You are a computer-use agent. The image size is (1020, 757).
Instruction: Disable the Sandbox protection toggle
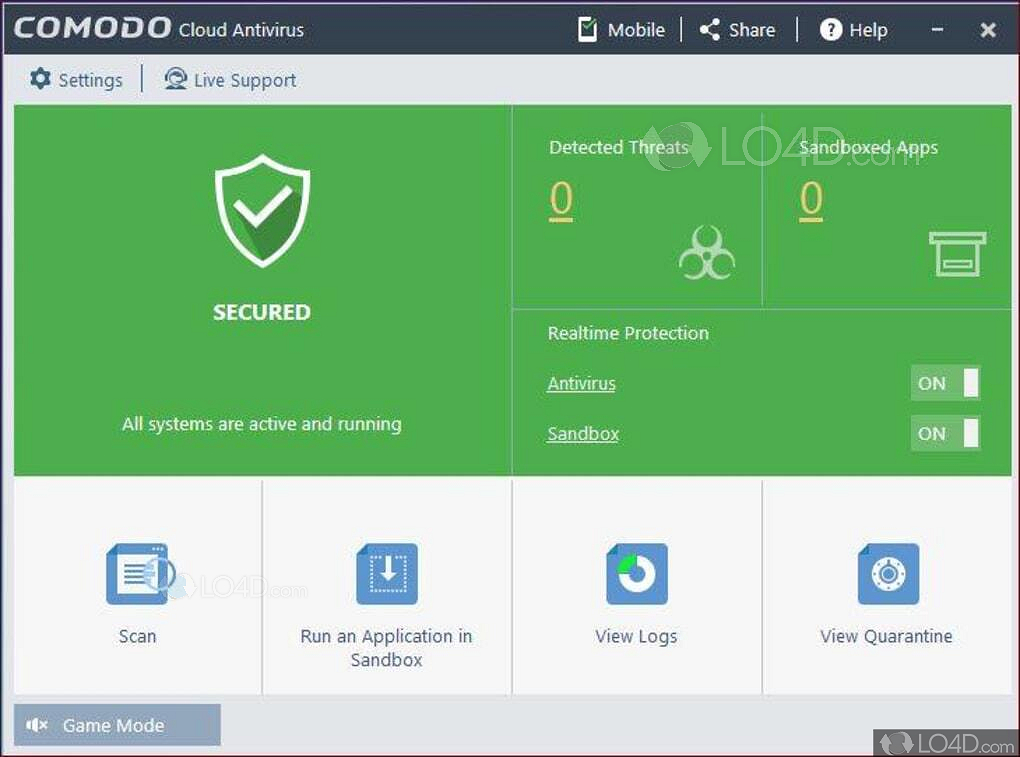(x=945, y=433)
